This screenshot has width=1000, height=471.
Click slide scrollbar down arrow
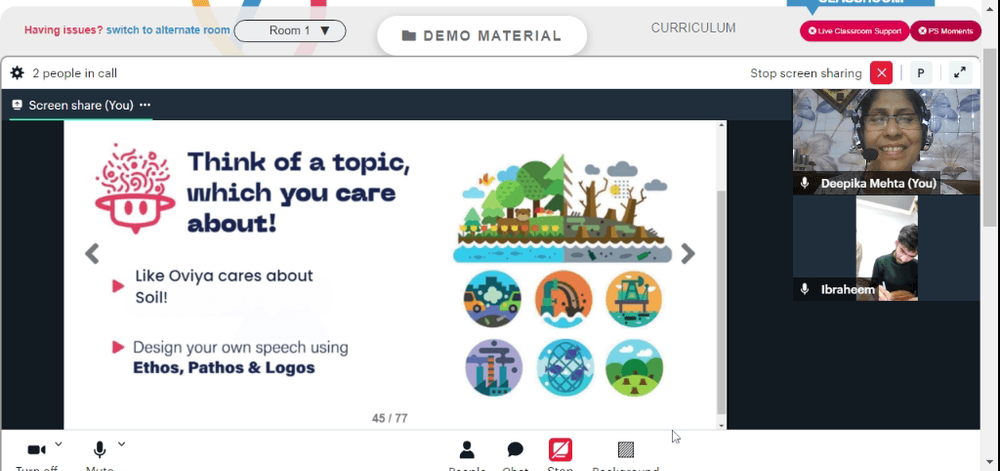click(x=721, y=425)
